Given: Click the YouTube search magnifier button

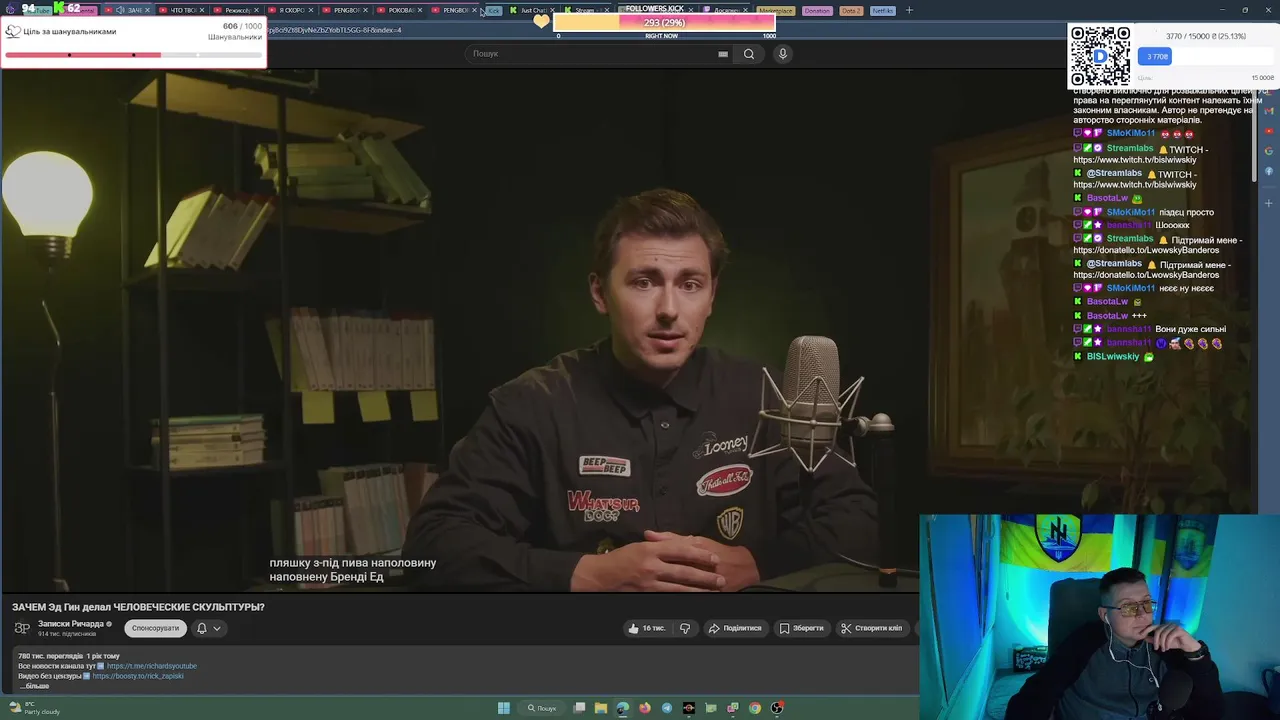Looking at the screenshot, I should pyautogui.click(x=748, y=54).
